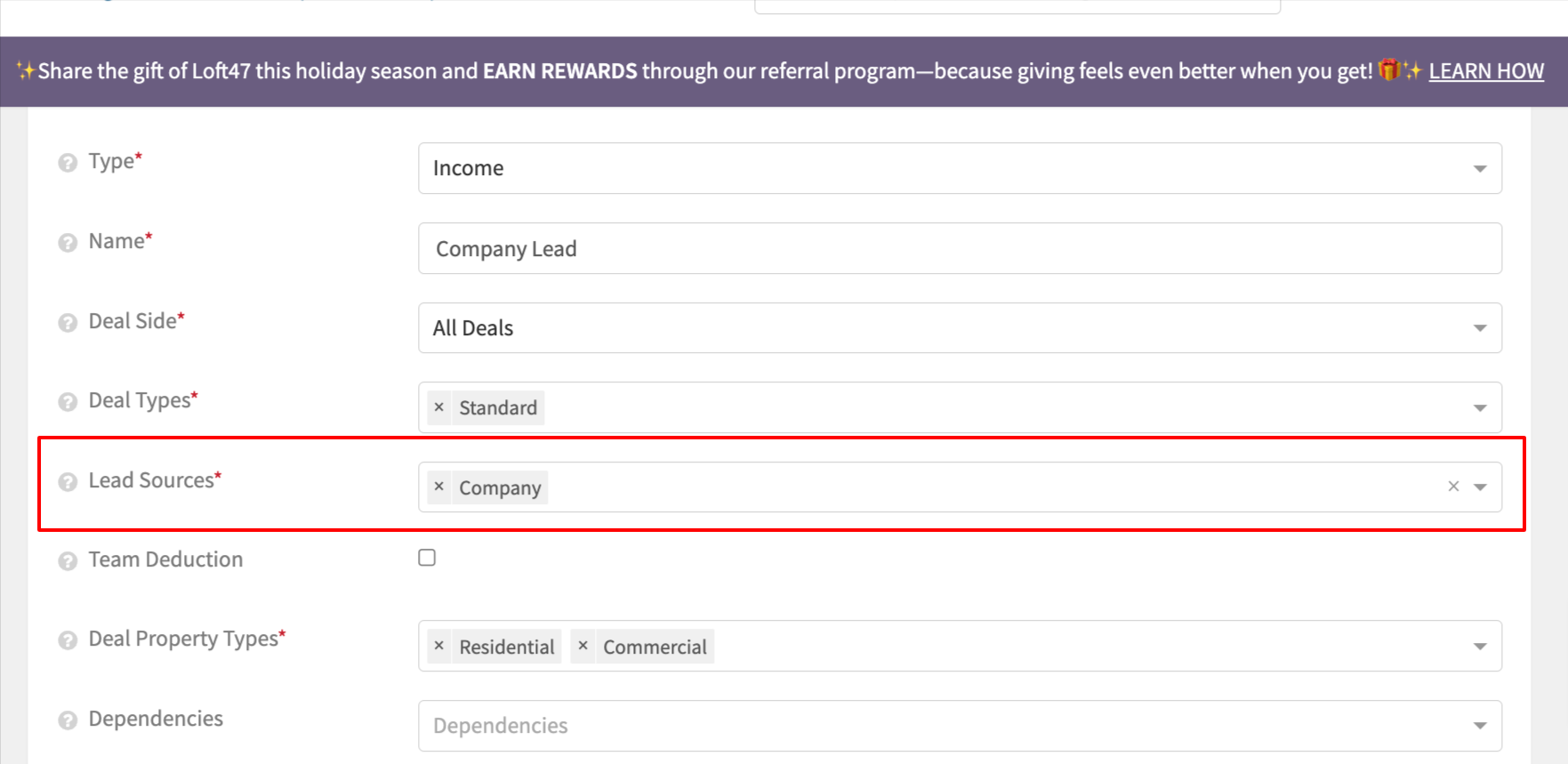Click the Company tag text in Lead Sources

(x=500, y=487)
